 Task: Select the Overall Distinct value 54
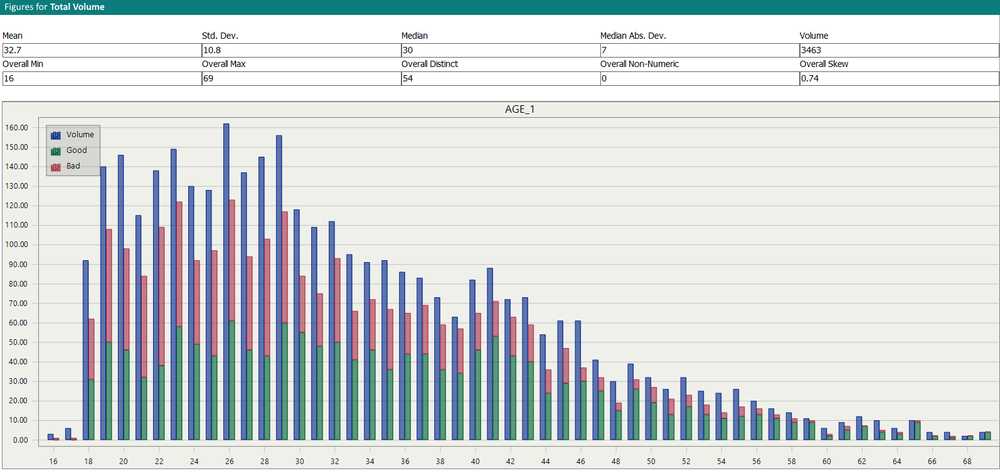tap(499, 78)
